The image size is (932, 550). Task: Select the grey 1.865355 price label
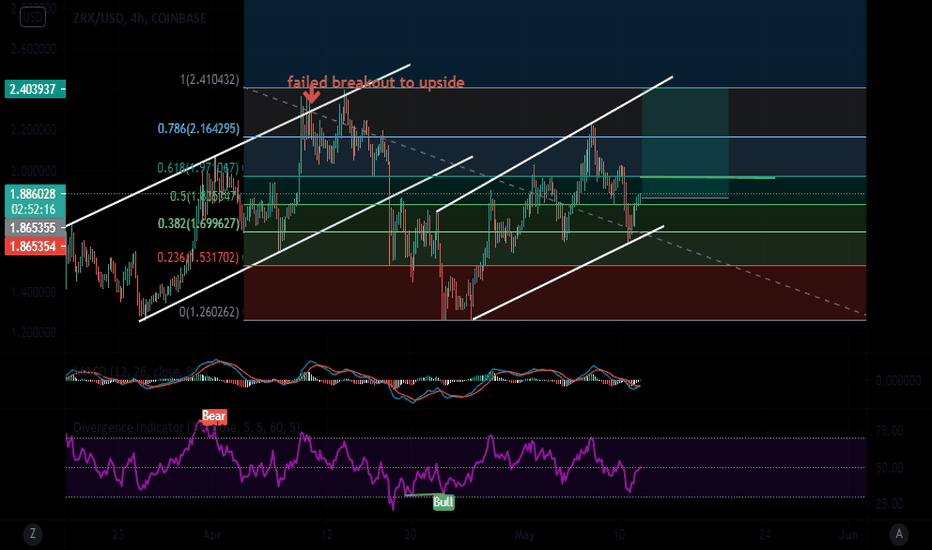[35, 228]
